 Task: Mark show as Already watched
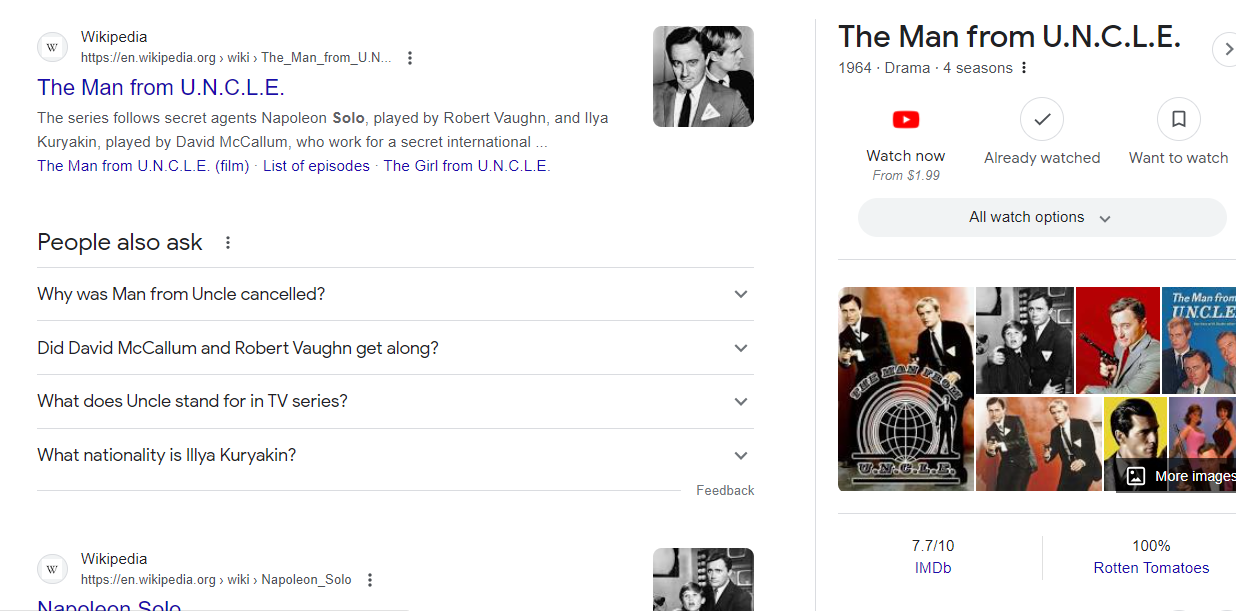point(1042,120)
